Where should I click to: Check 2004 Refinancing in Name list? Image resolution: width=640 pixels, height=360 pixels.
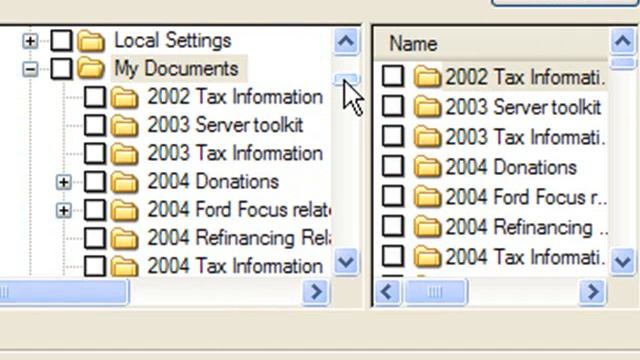pos(393,226)
